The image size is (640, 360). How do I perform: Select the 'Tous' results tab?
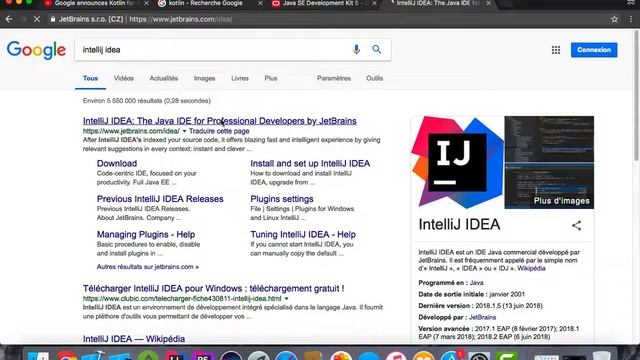click(x=90, y=78)
